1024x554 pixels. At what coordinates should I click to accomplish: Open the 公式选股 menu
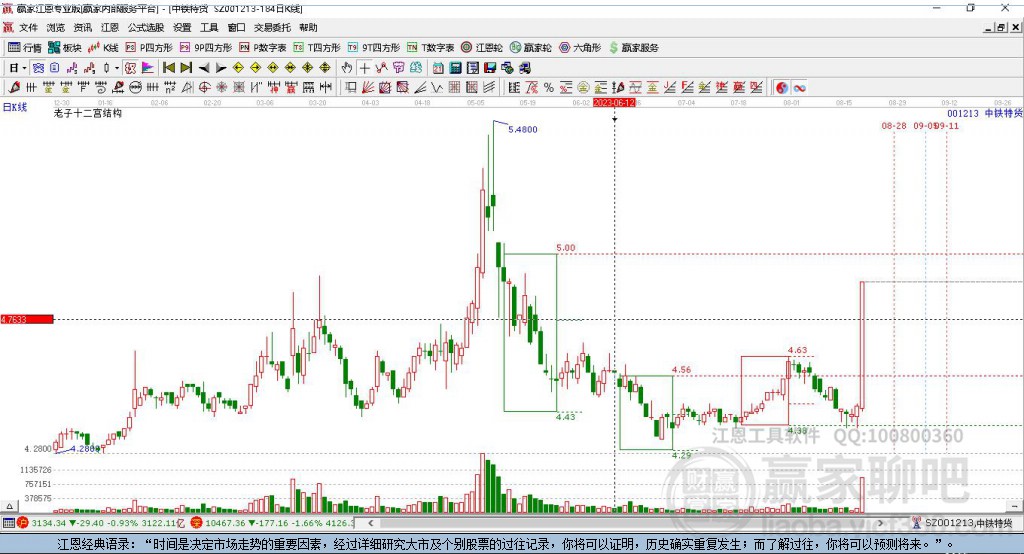pyautogui.click(x=146, y=27)
